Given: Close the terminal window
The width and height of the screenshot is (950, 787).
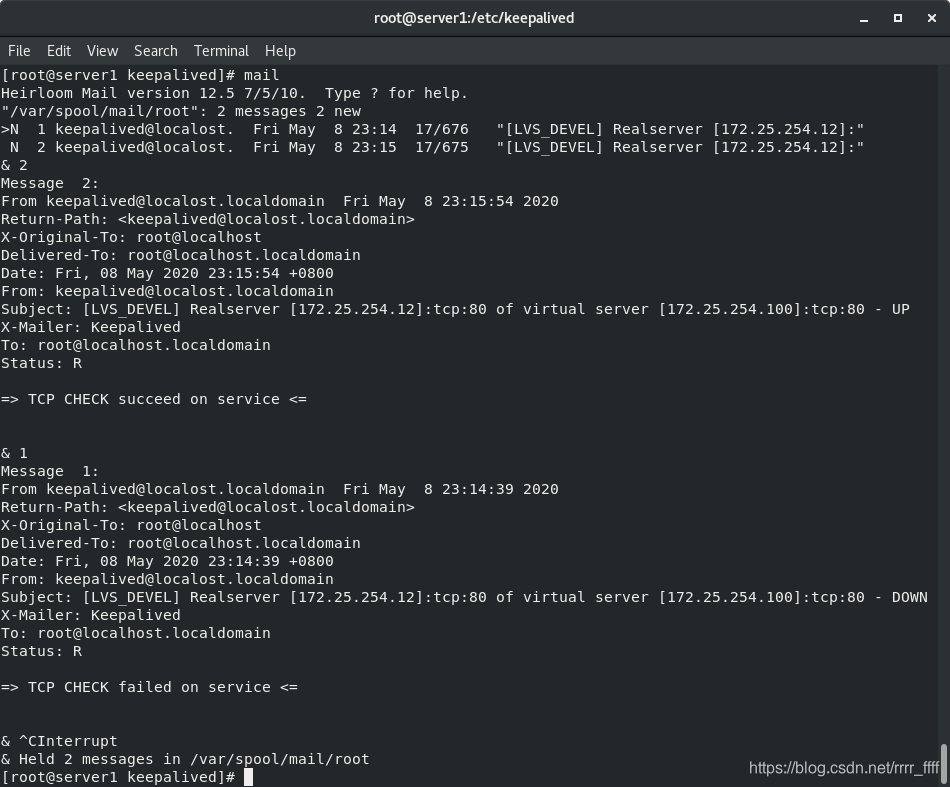Looking at the screenshot, I should 932,18.
